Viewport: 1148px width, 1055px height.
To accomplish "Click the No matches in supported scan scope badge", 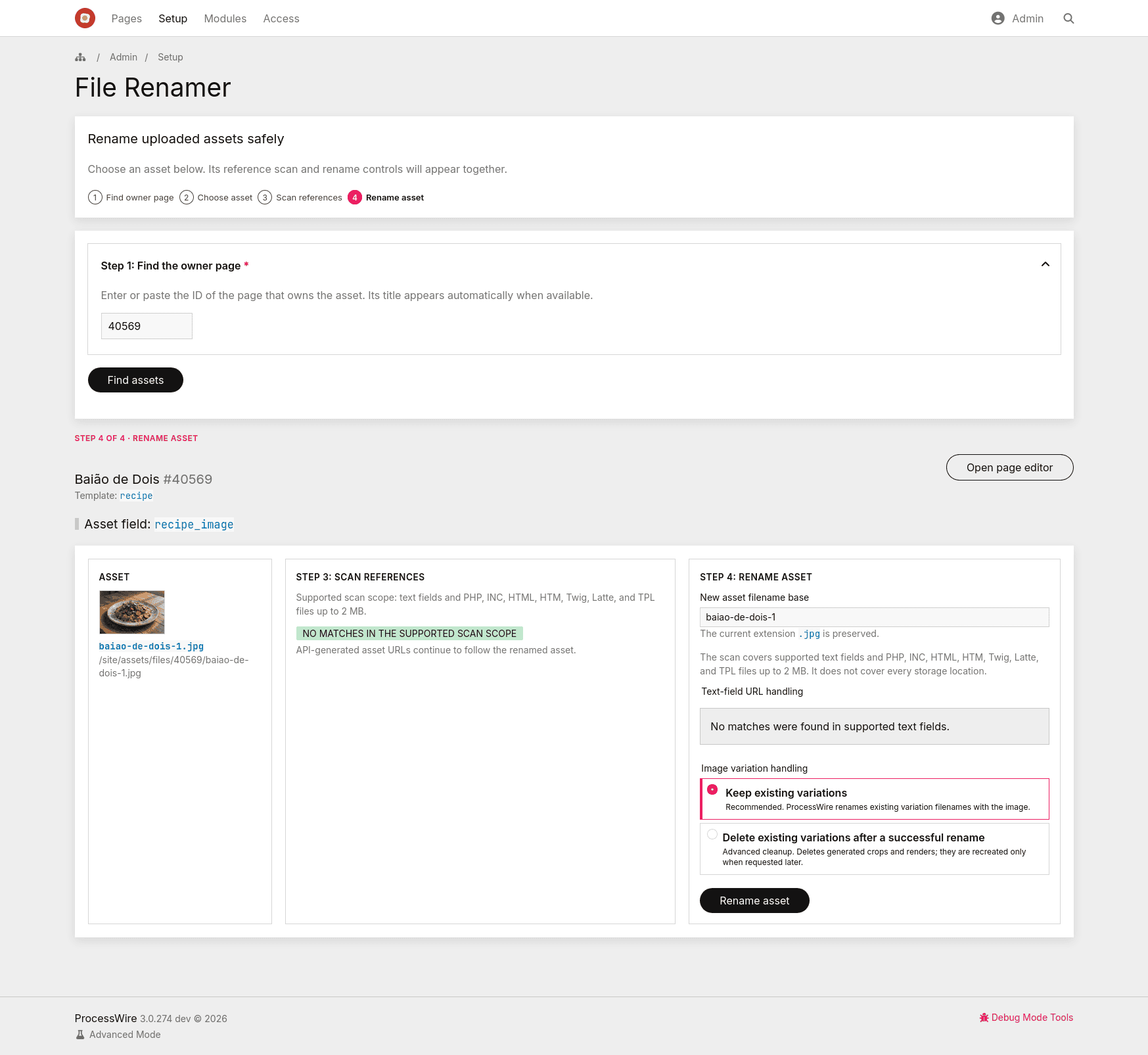I will (409, 634).
